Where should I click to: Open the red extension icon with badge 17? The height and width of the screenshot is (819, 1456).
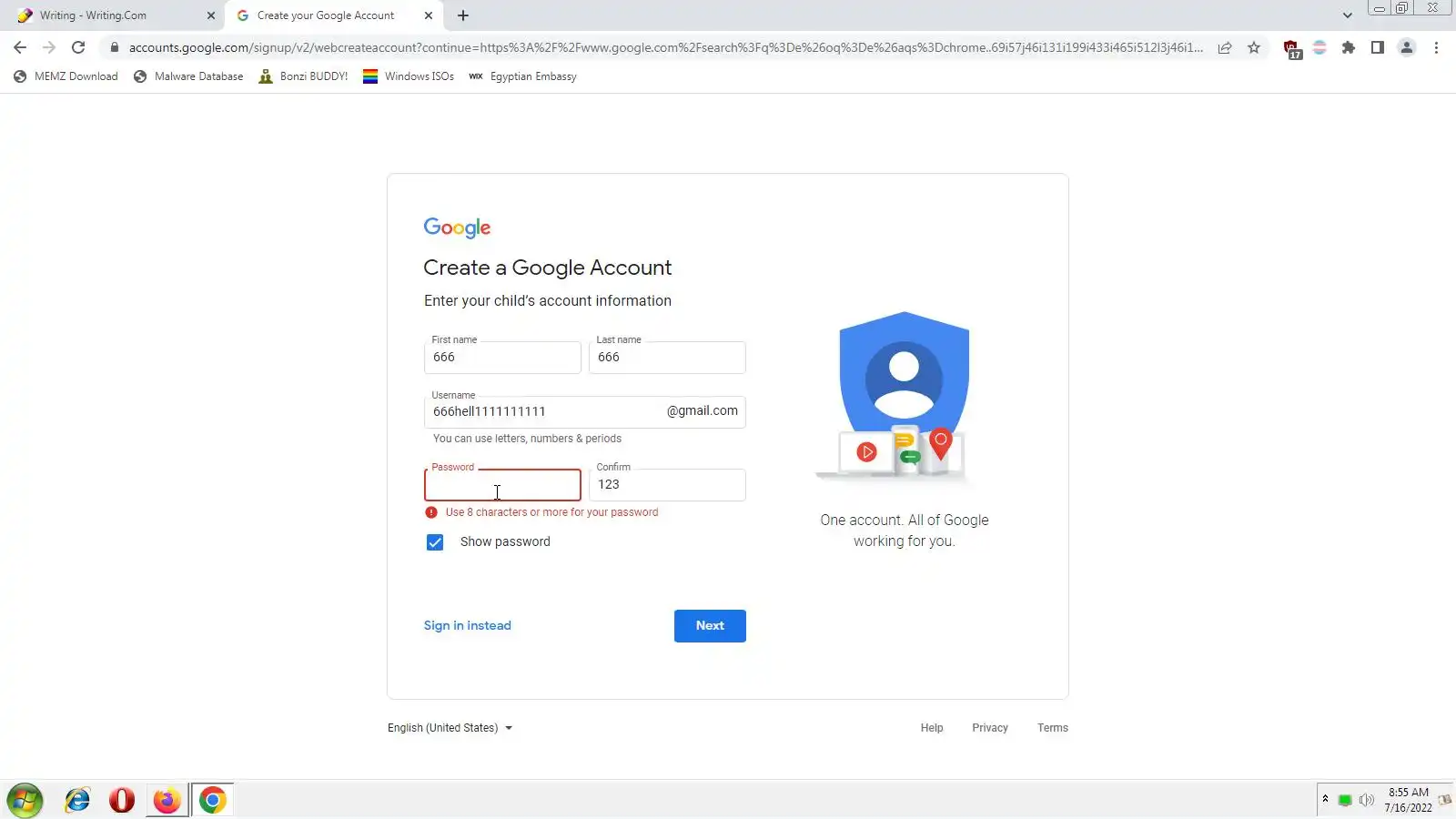pyautogui.click(x=1291, y=48)
